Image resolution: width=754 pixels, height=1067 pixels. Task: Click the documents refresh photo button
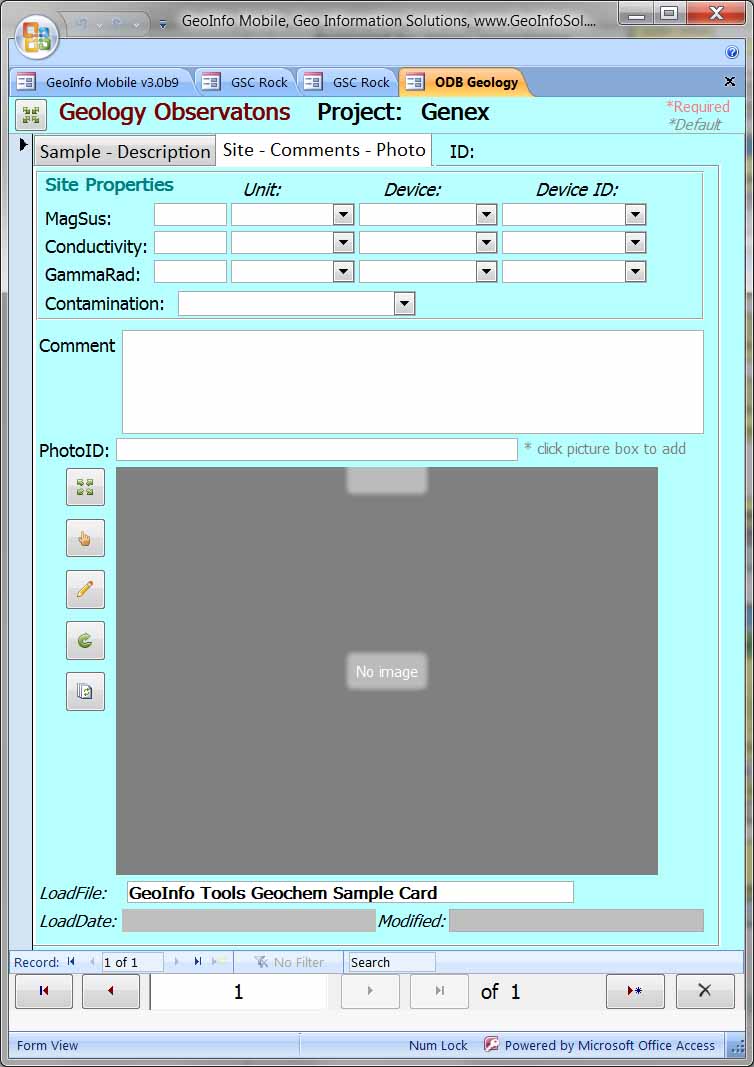click(85, 691)
